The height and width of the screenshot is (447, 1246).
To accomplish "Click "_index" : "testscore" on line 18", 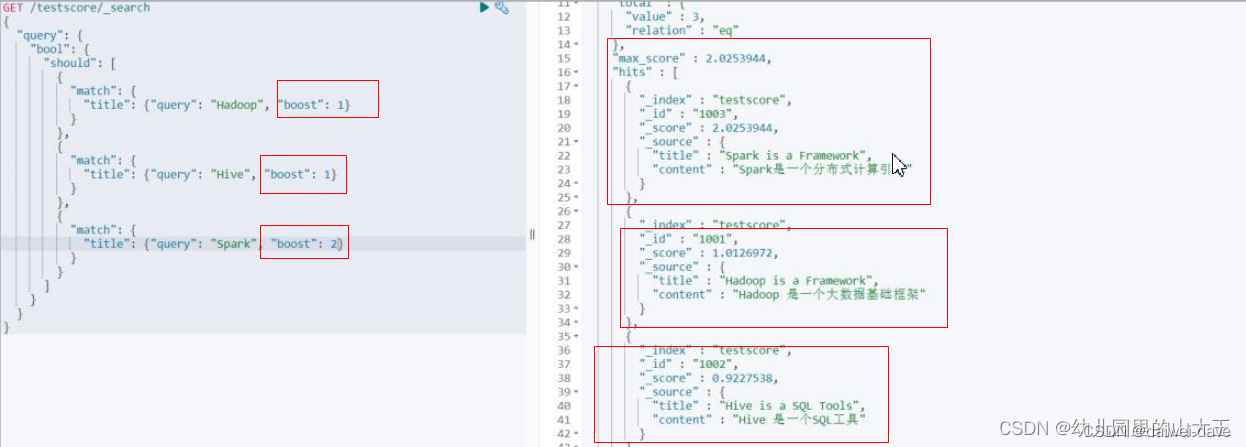I will click(715, 100).
